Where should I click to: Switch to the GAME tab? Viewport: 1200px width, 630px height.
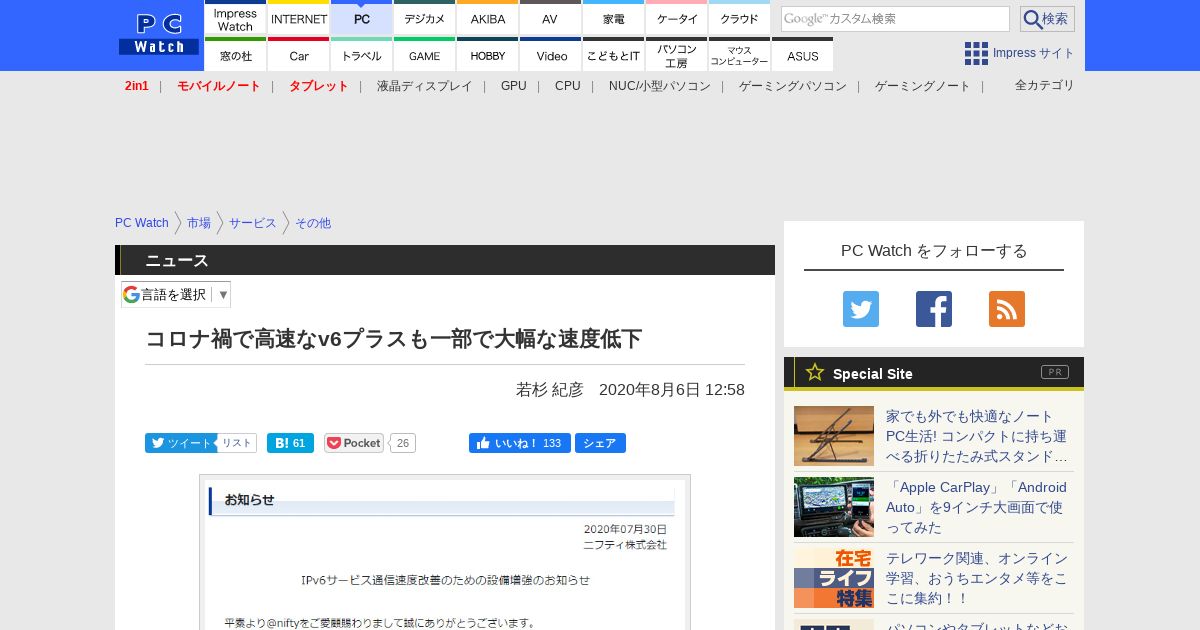[425, 55]
